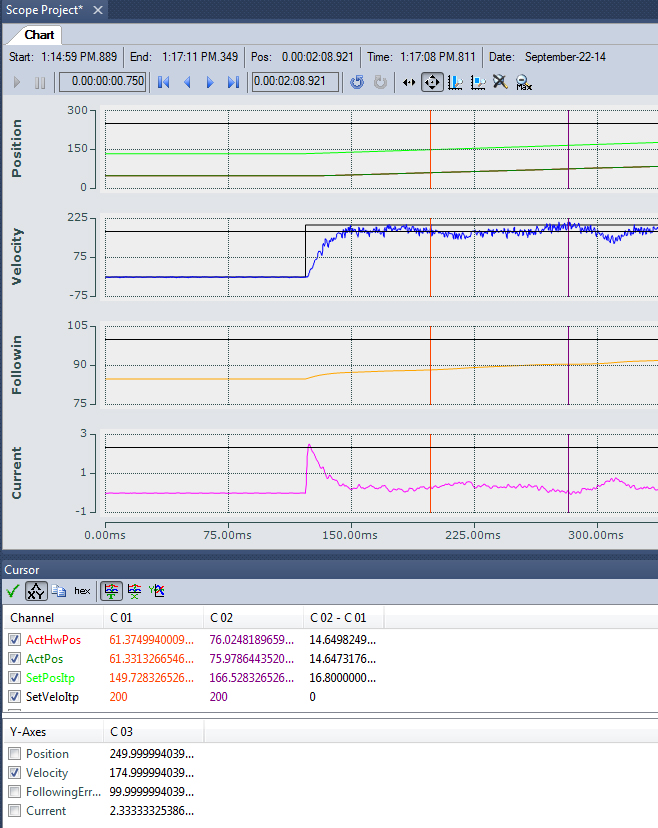Step forward with right blue arrow
Viewport: 658px width, 828px height.
[210, 82]
